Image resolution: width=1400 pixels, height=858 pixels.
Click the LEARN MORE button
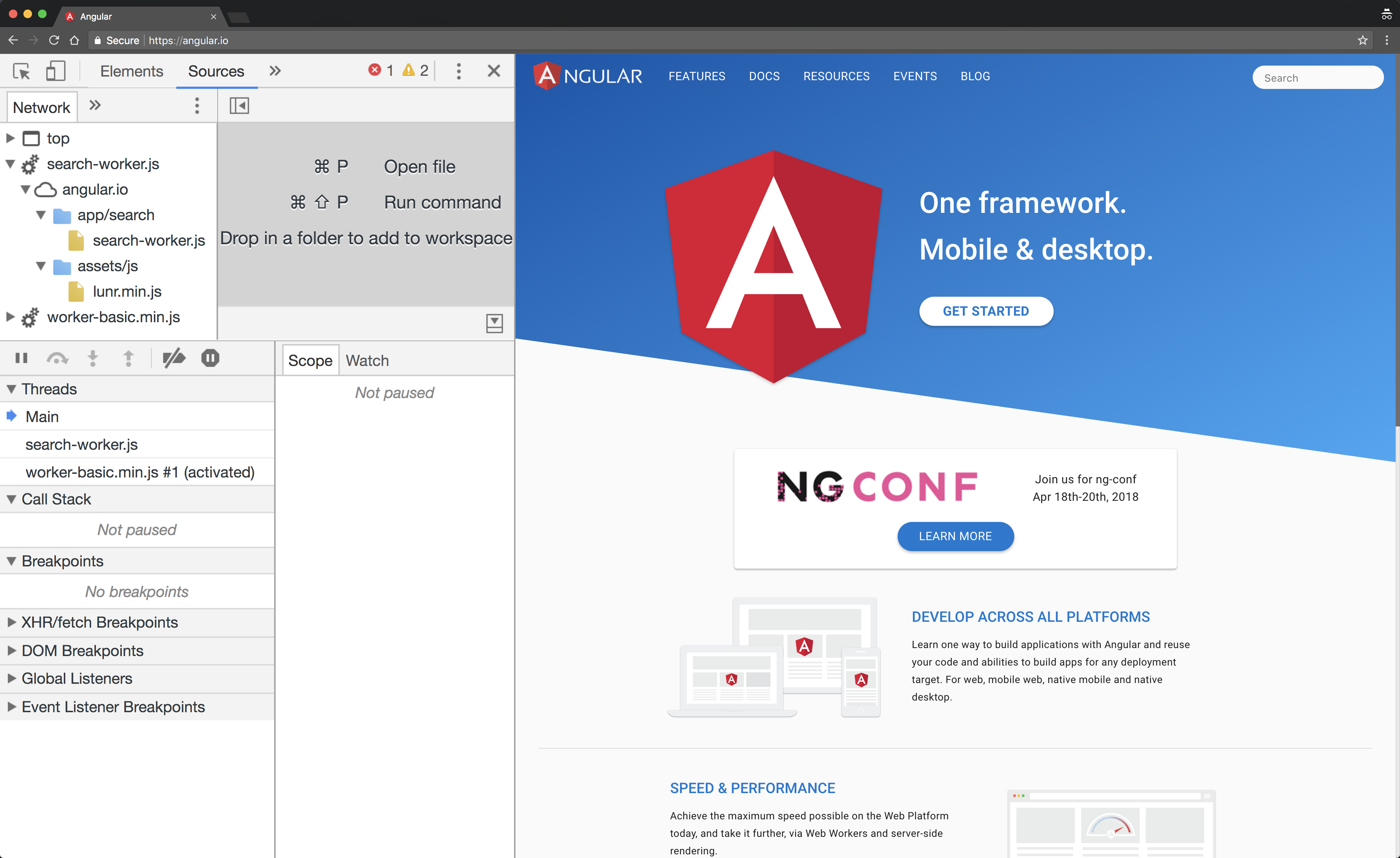coord(955,536)
